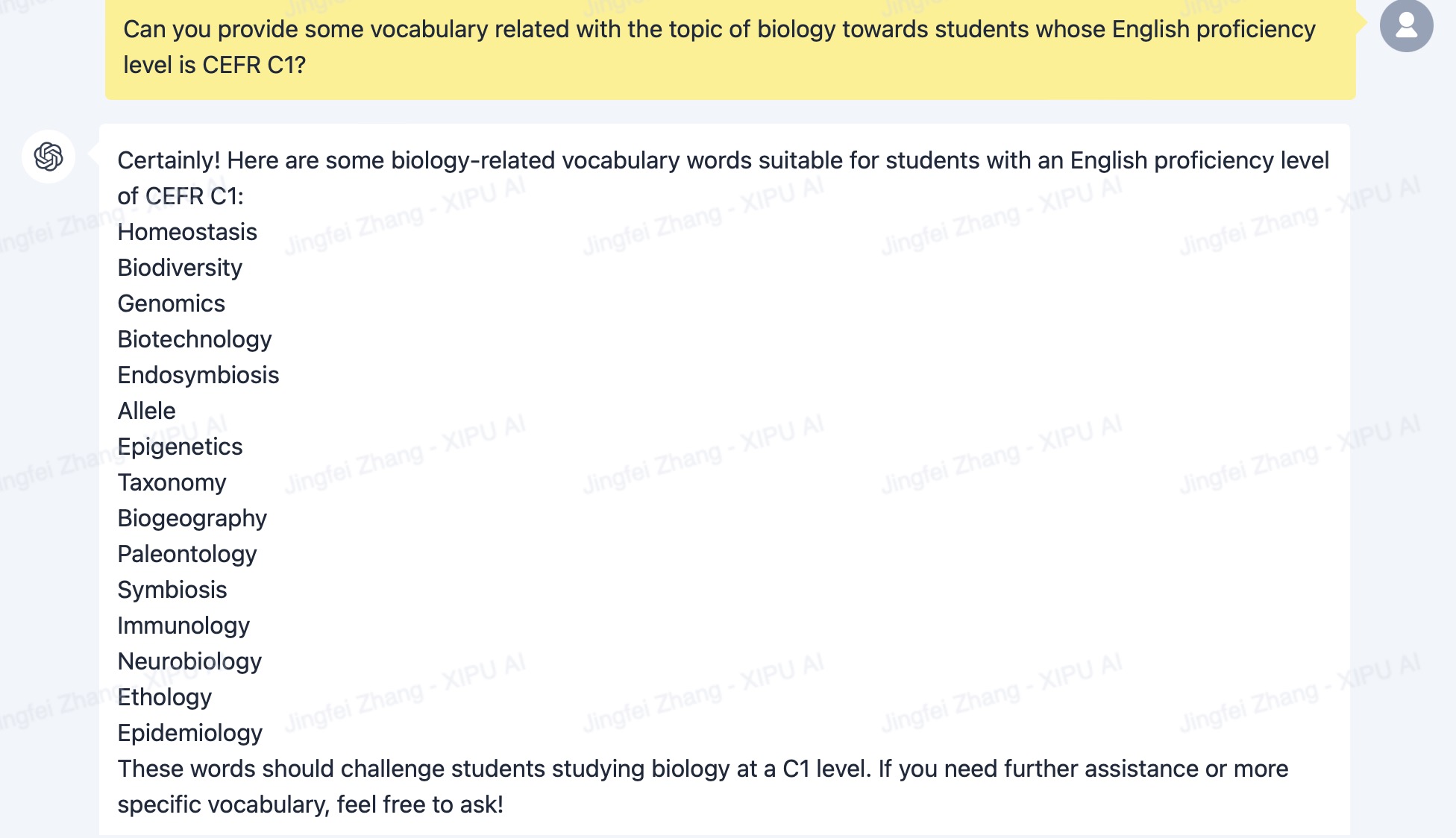This screenshot has height=838, width=1456.
Task: Click the word Neurobiology
Action: coord(190,661)
